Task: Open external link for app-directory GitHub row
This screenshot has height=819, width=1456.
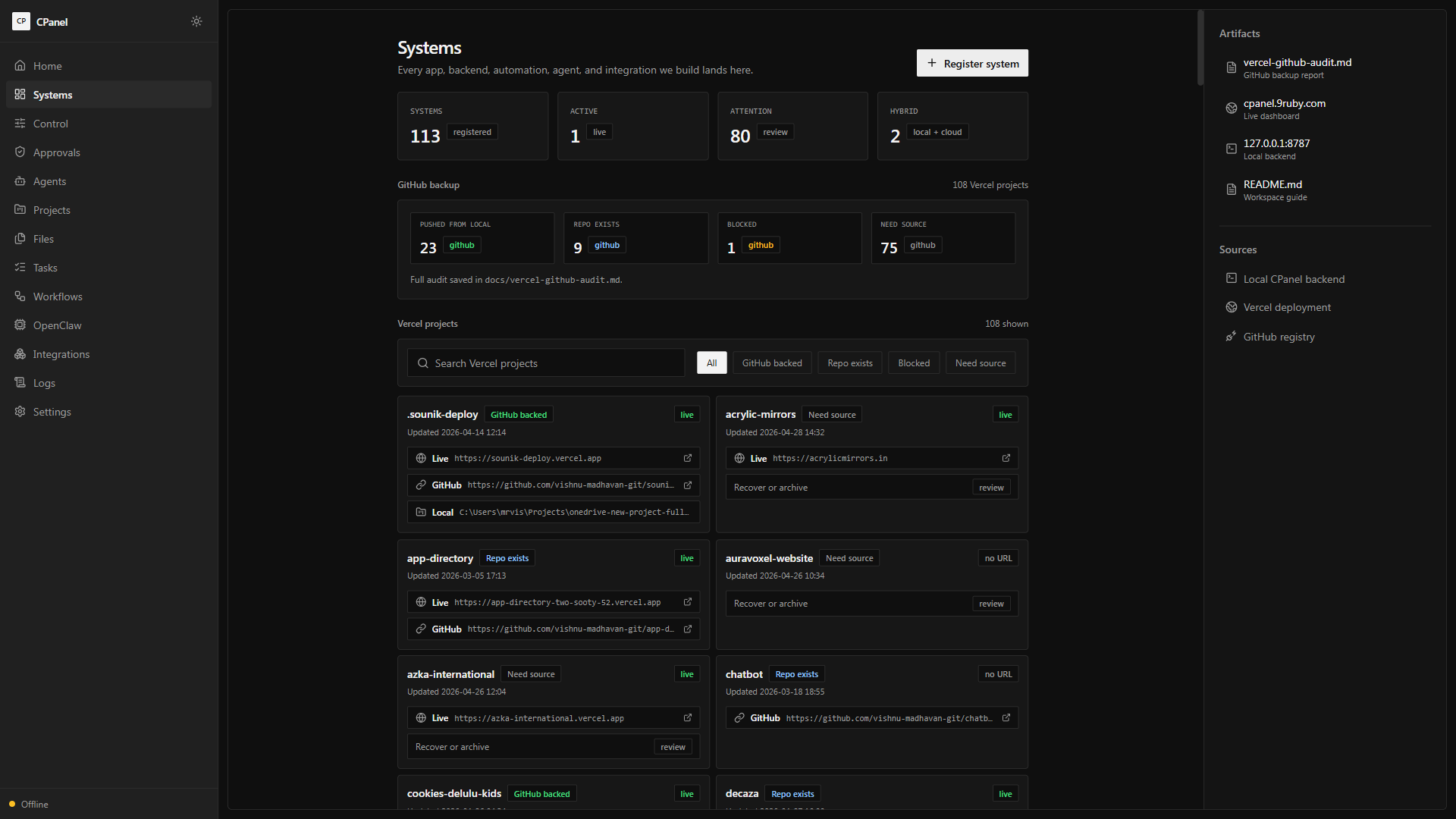Action: 688,629
